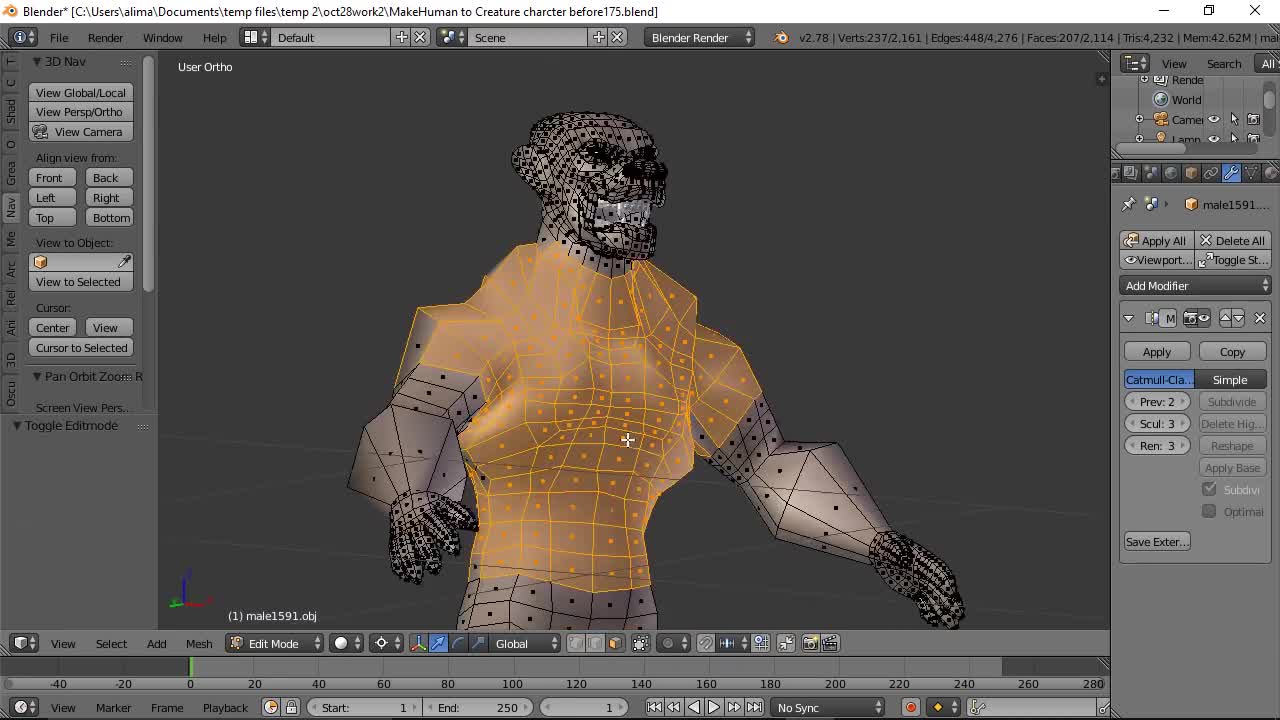Toggle modifier viewport eye icon

point(1204,318)
